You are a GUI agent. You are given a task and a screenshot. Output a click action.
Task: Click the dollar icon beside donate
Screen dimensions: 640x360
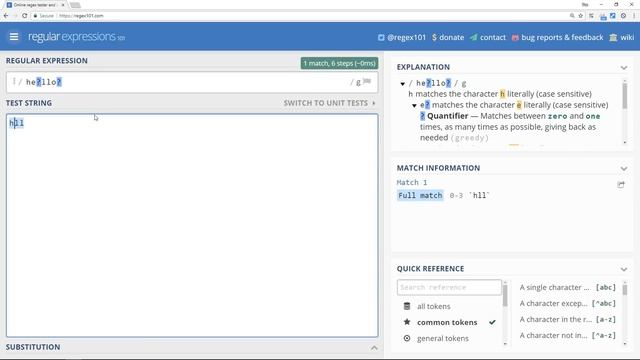[x=434, y=37]
